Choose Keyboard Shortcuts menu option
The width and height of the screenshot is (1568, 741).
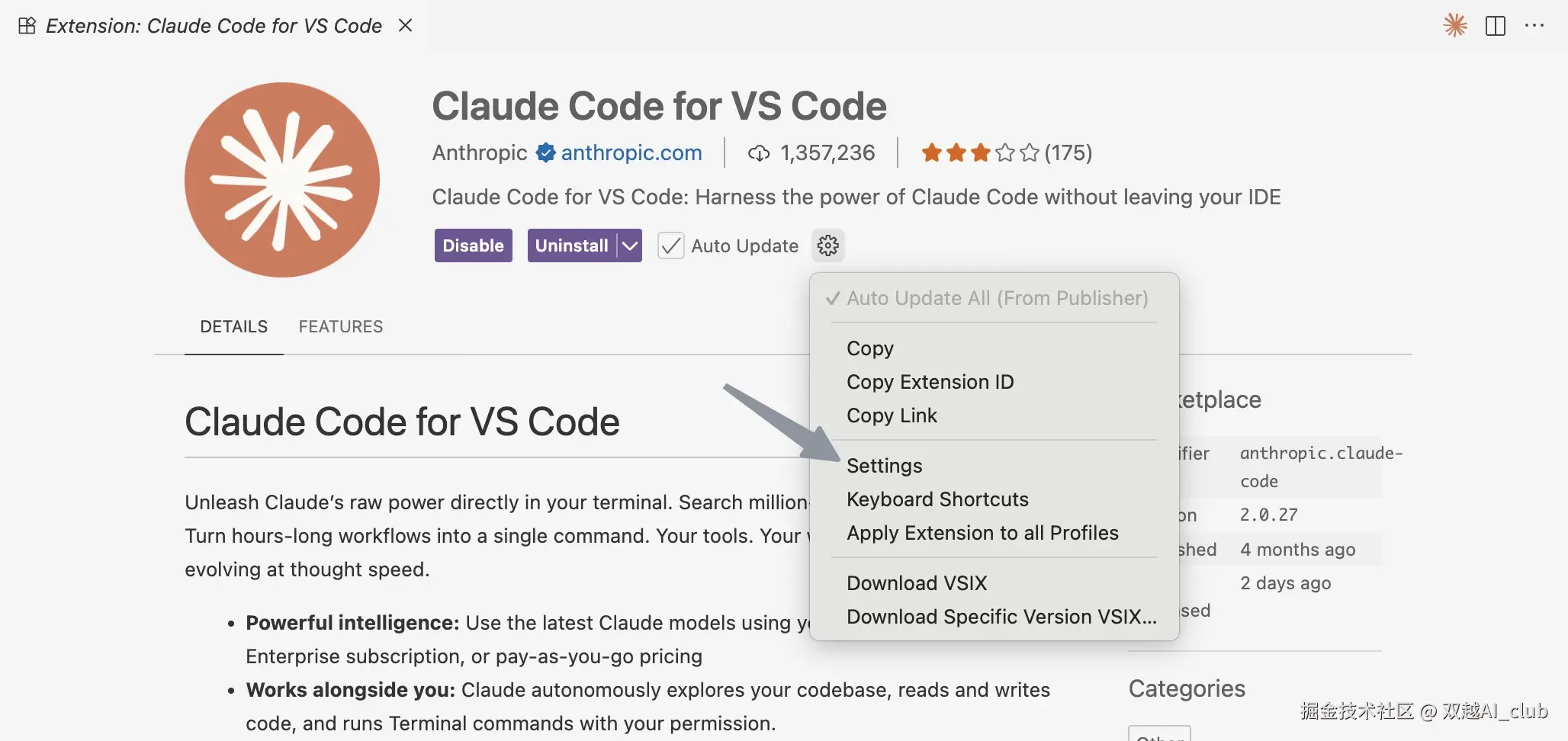[937, 499]
